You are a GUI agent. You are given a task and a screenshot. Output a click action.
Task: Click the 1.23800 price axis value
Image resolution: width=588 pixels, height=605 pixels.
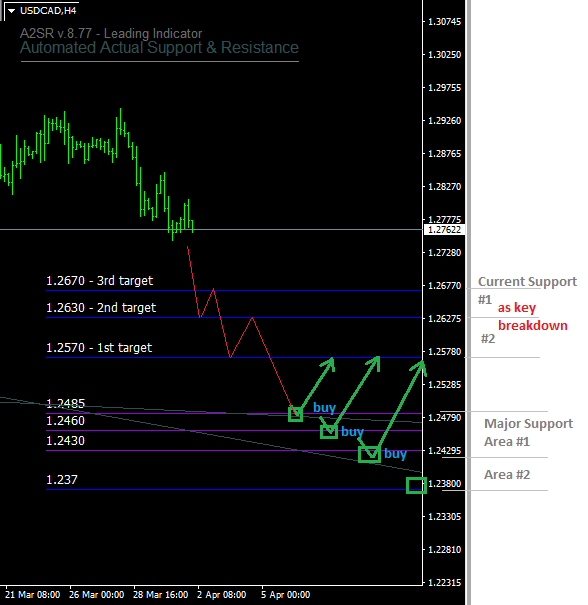click(x=444, y=484)
